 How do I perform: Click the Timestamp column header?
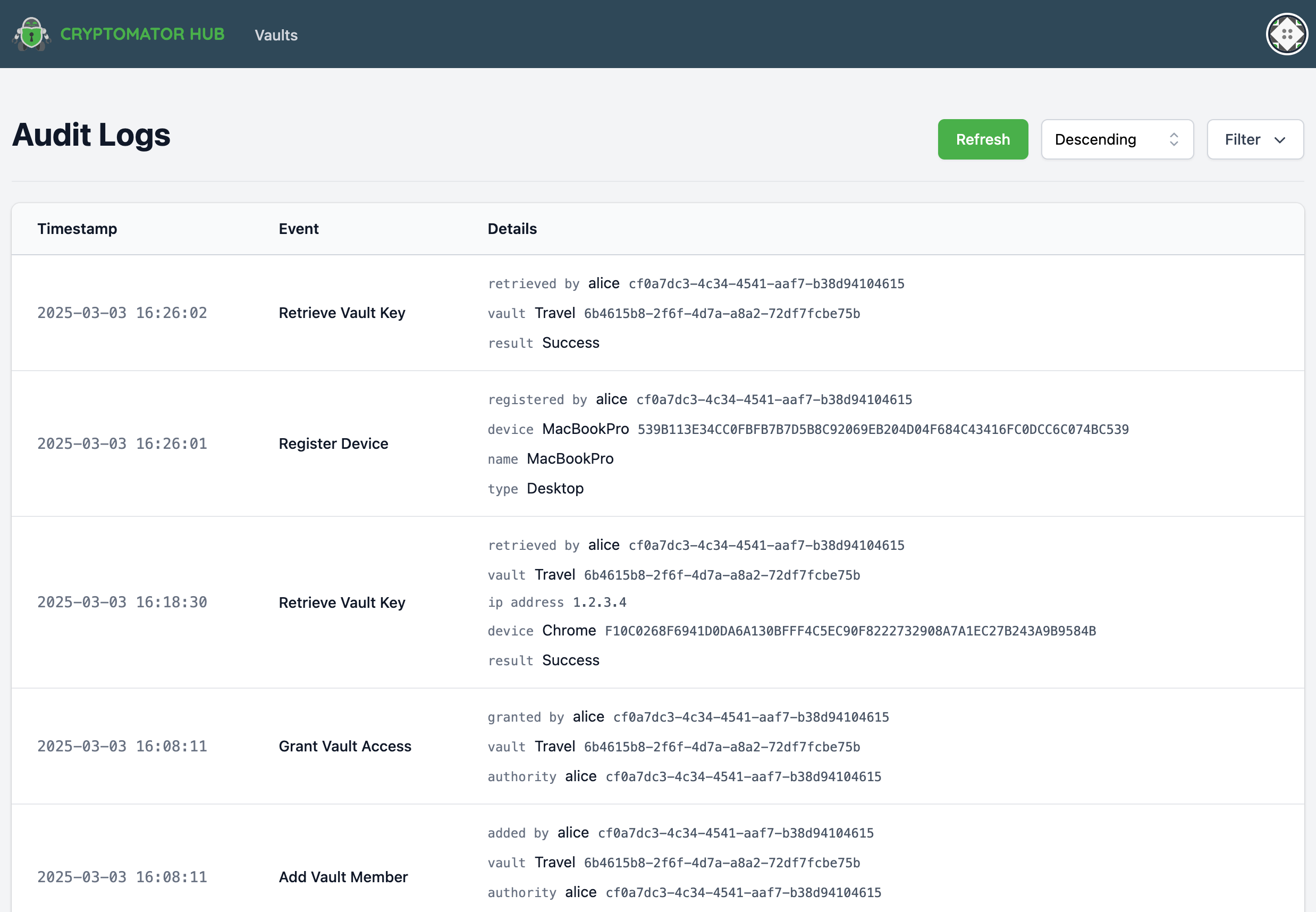click(77, 229)
